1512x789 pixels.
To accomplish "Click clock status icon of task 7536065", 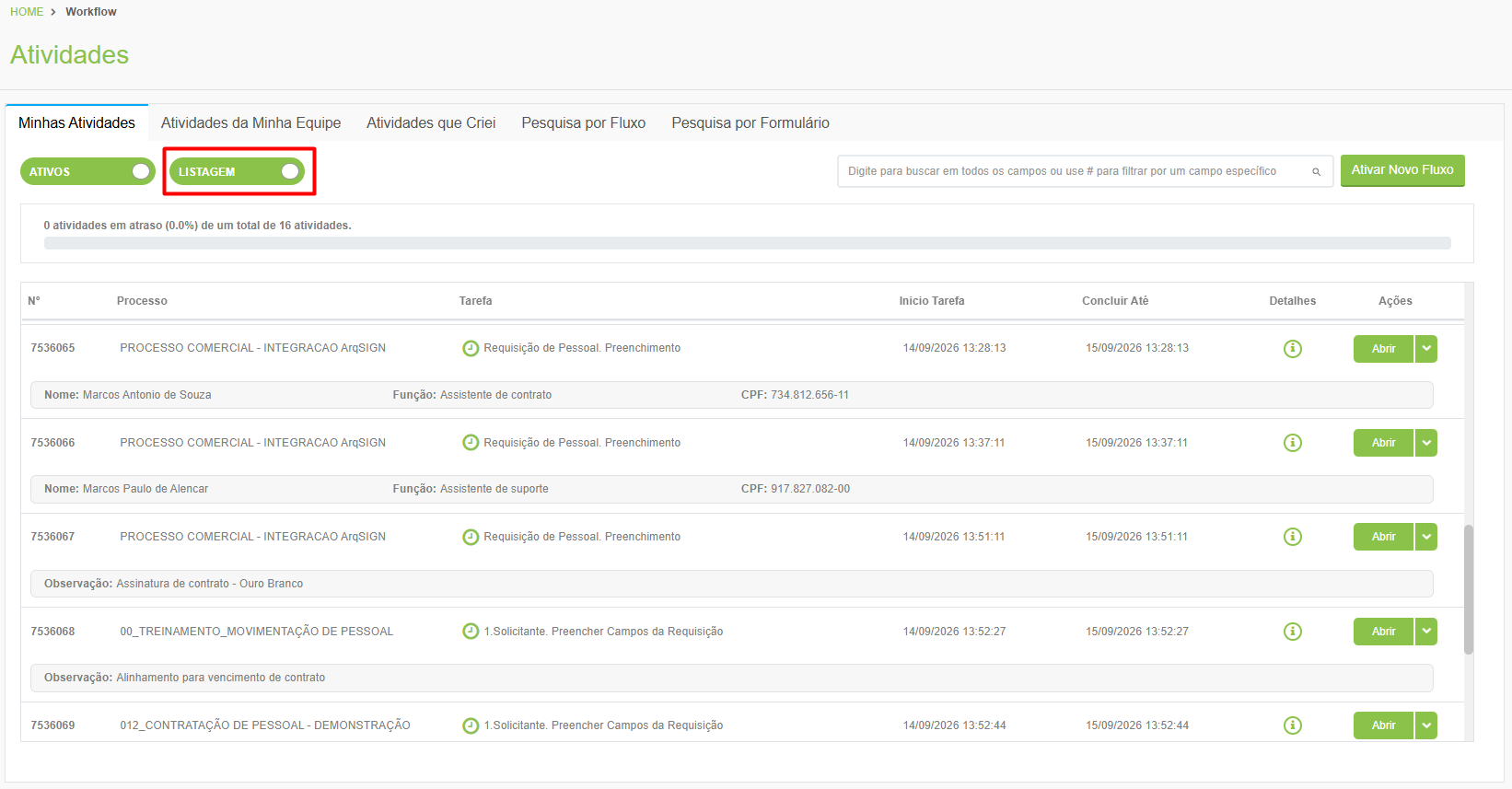I will (x=471, y=348).
